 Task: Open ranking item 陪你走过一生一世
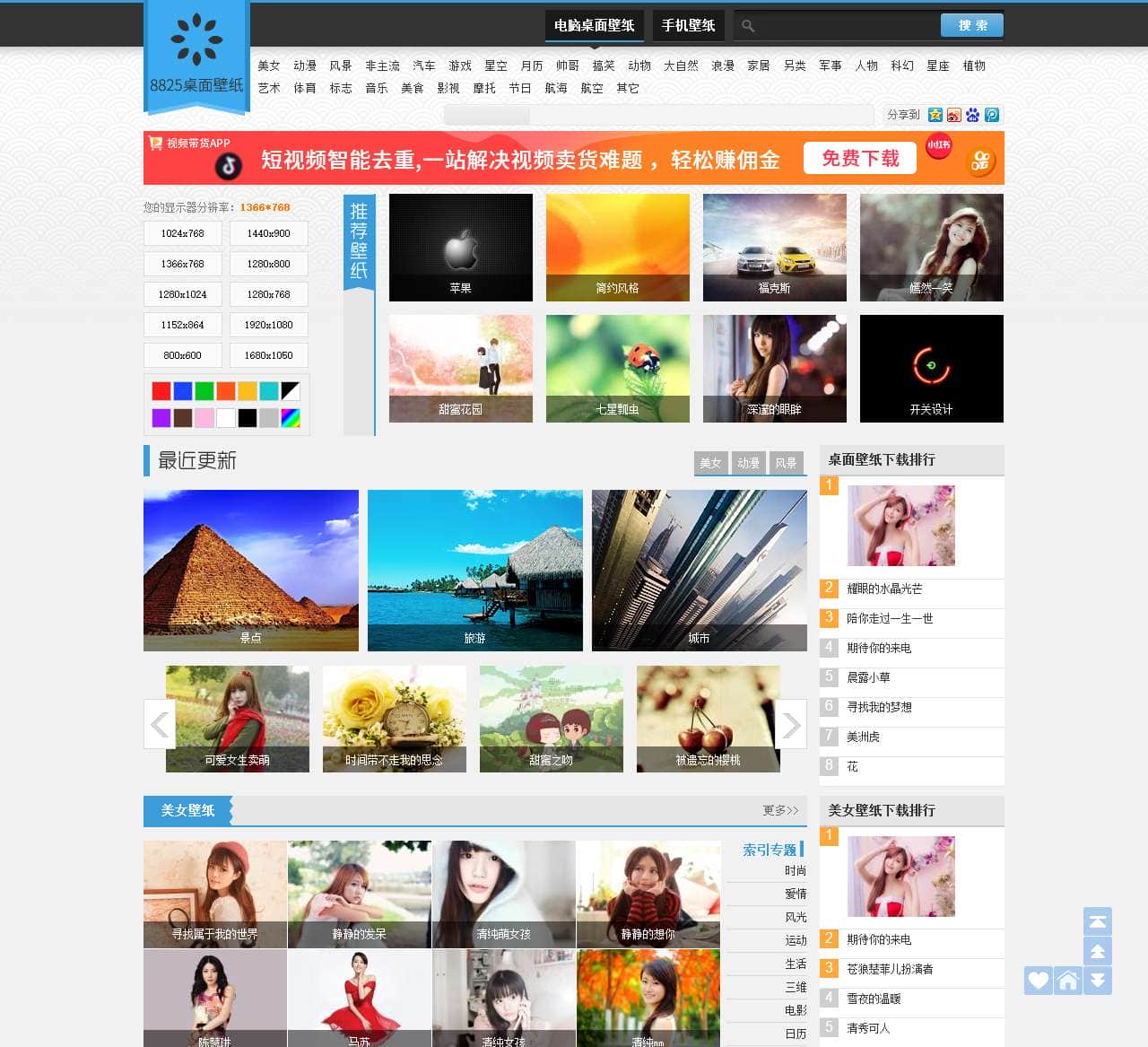click(890, 618)
